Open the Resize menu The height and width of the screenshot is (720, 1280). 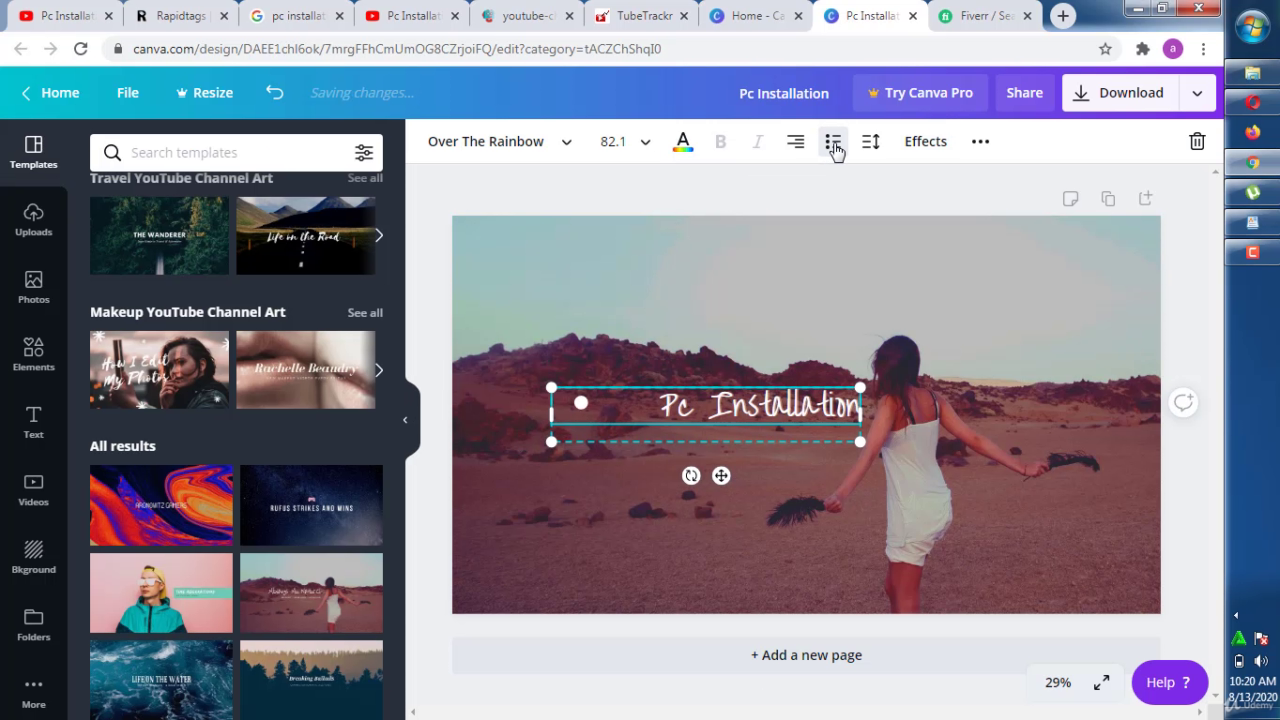(x=204, y=93)
